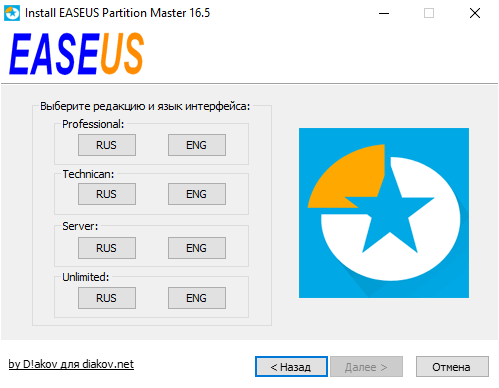Go back with the Назад button
Screen dimensions: 499x388
point(291,367)
